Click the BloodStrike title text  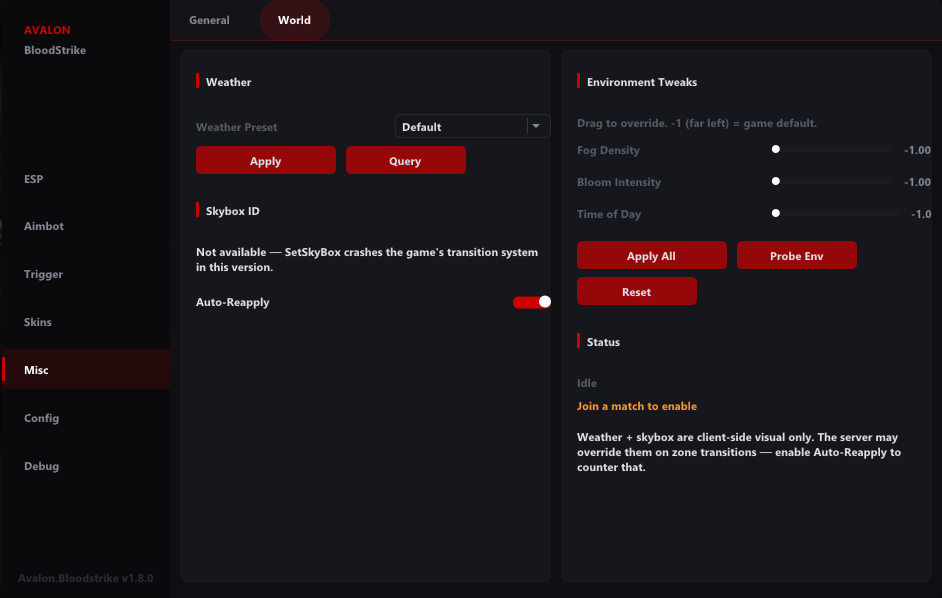coord(55,50)
